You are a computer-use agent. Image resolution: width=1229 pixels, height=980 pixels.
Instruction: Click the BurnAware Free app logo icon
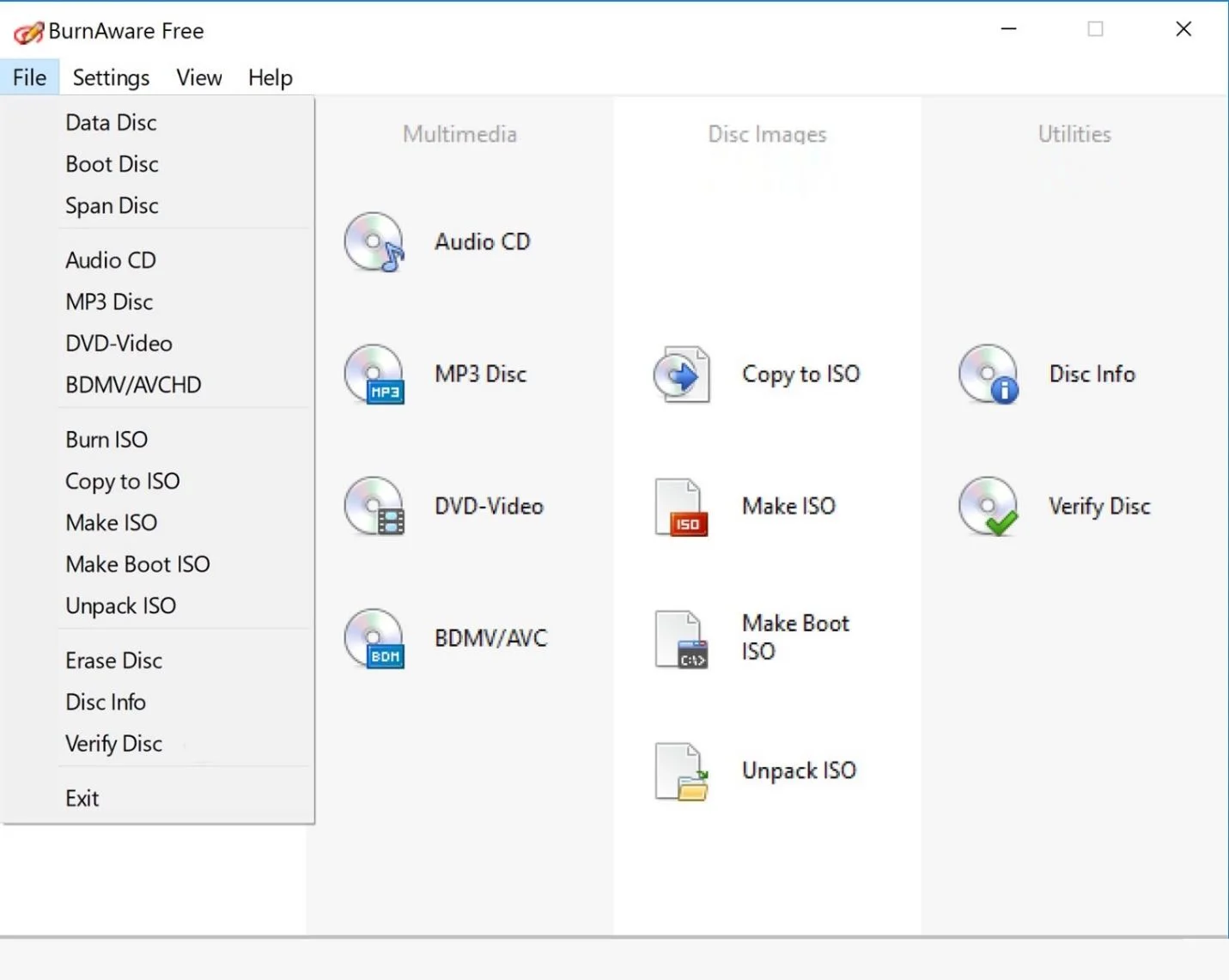28,33
